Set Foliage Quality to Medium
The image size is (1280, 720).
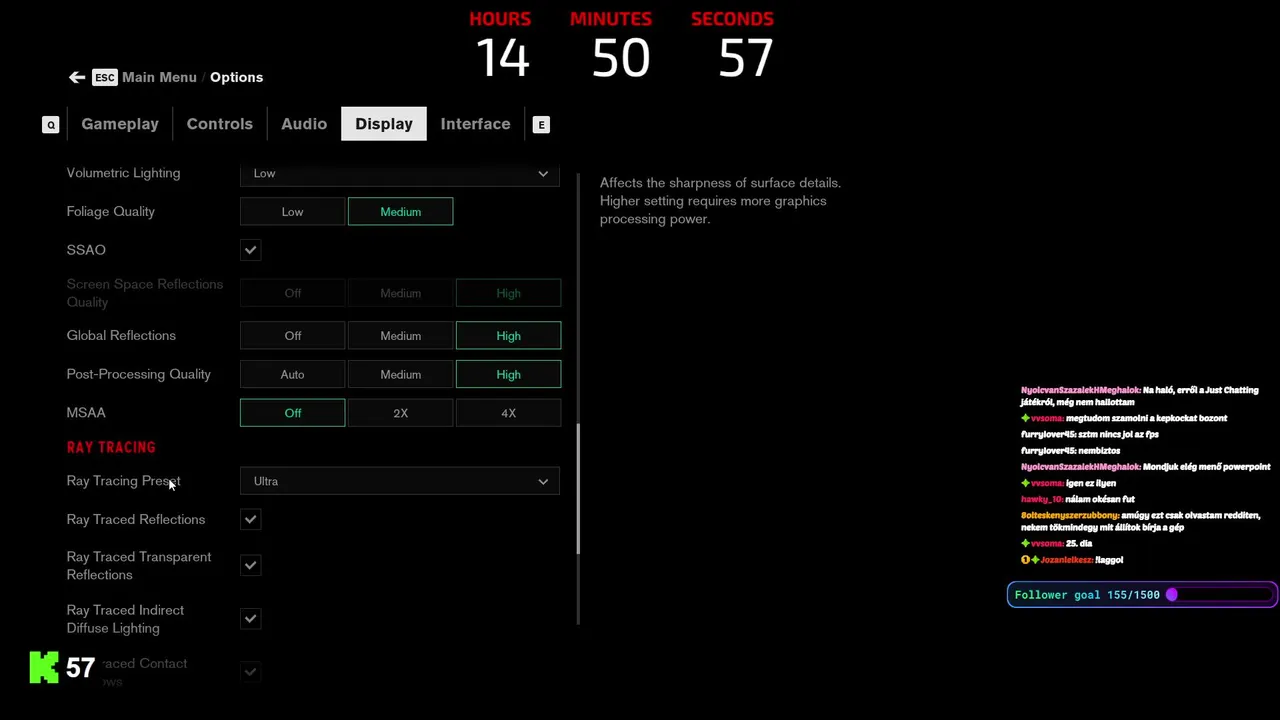[400, 212]
